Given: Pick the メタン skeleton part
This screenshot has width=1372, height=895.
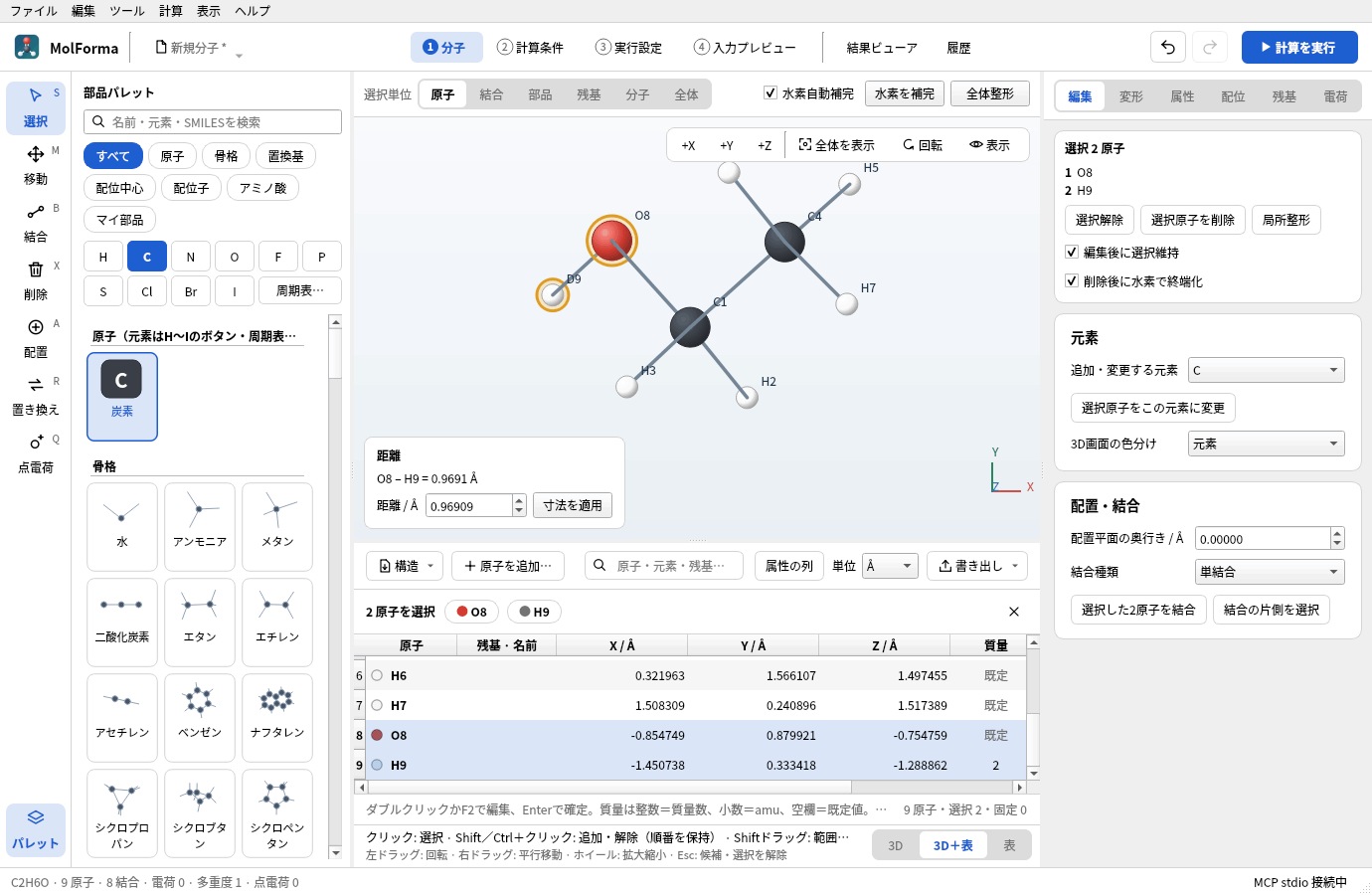Looking at the screenshot, I should (x=277, y=526).
